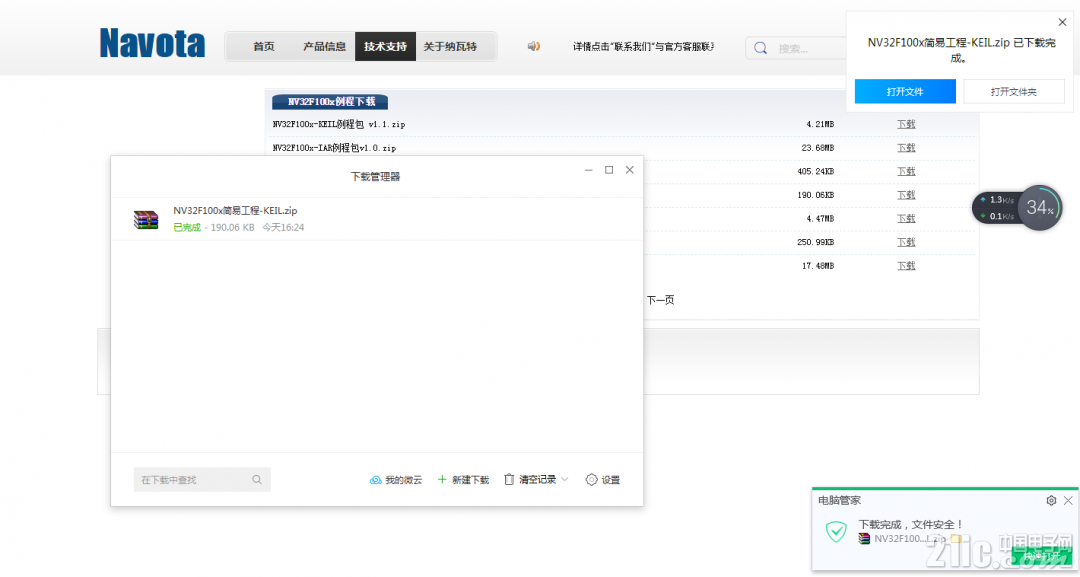Image resolution: width=1080 pixels, height=577 pixels.
Task: Click NV32F100x-KEIL例程包 v1.1.zip file name
Action: 339,125
